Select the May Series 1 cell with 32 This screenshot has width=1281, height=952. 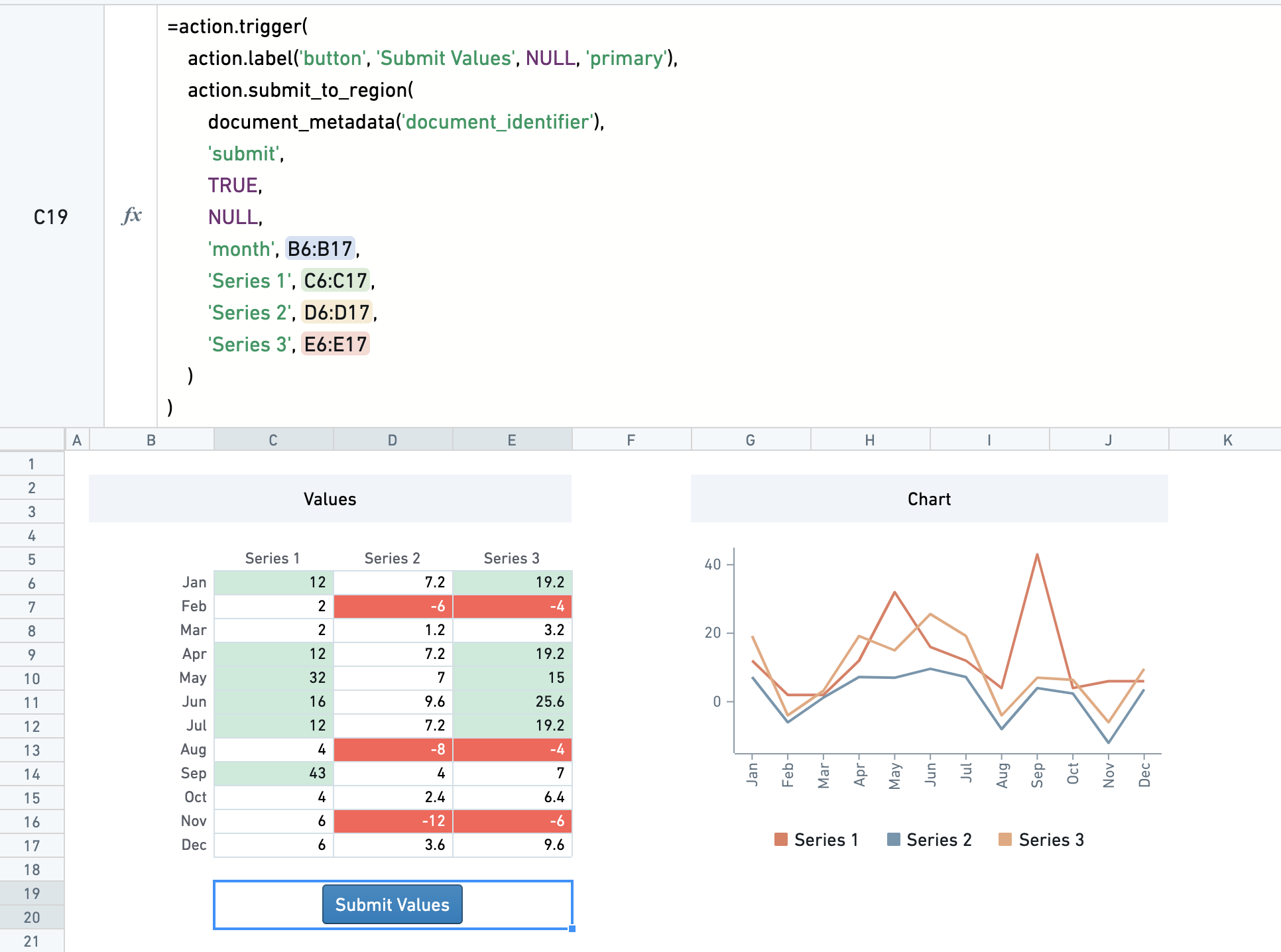[274, 678]
